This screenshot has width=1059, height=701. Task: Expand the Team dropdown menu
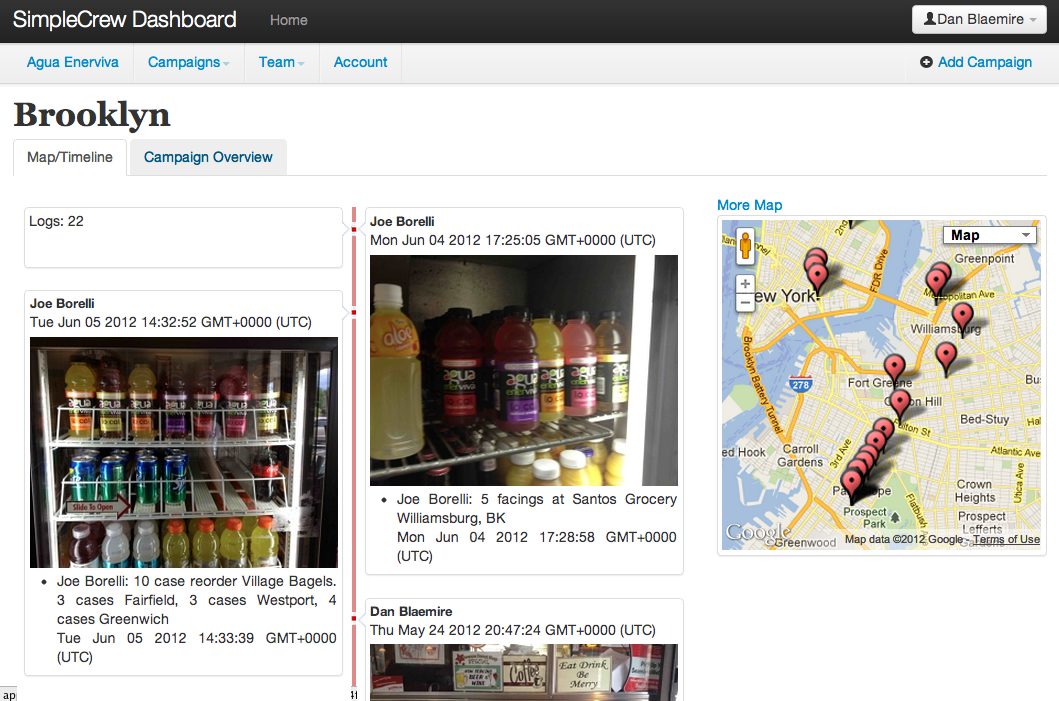(281, 62)
